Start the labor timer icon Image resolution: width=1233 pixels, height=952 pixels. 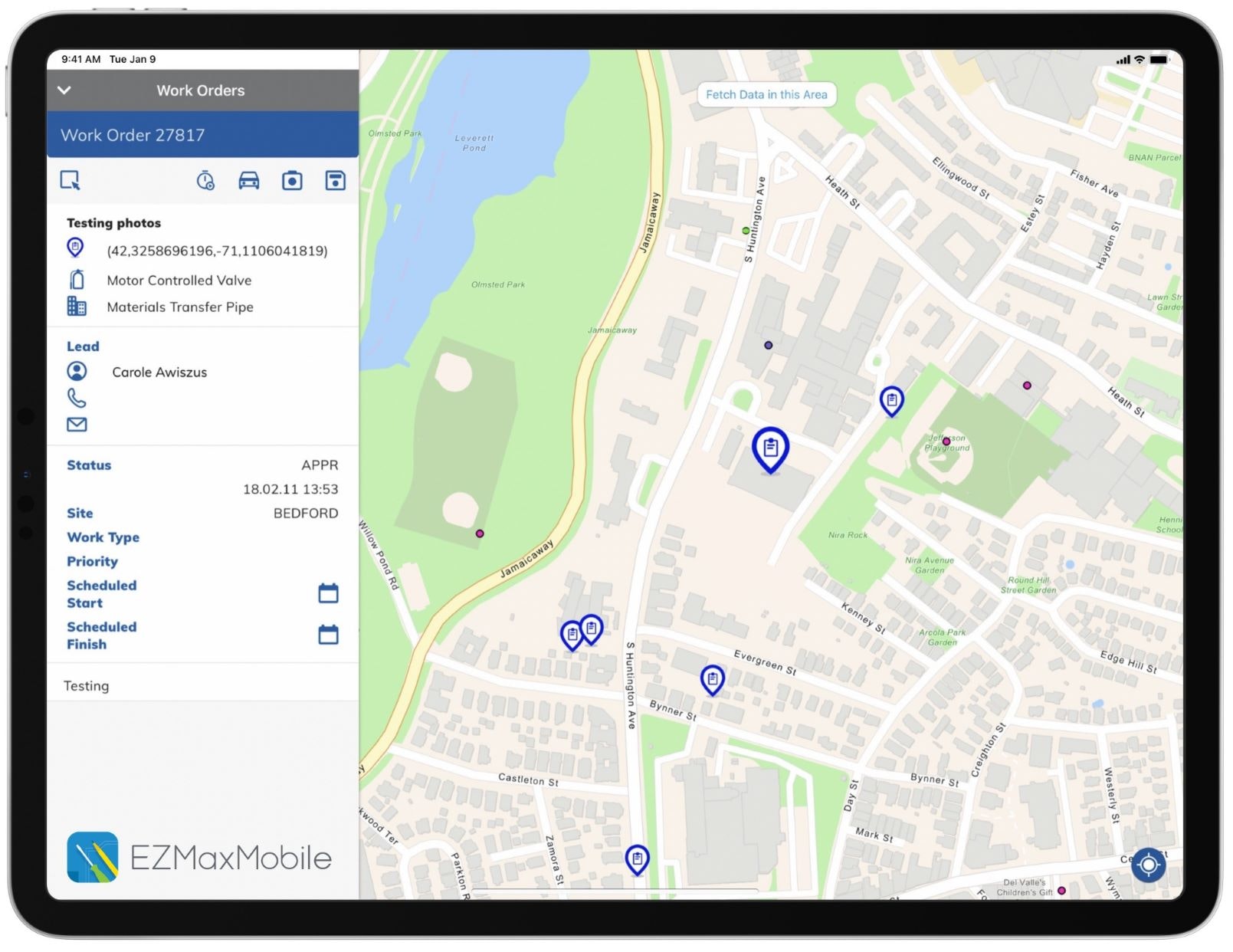(205, 181)
